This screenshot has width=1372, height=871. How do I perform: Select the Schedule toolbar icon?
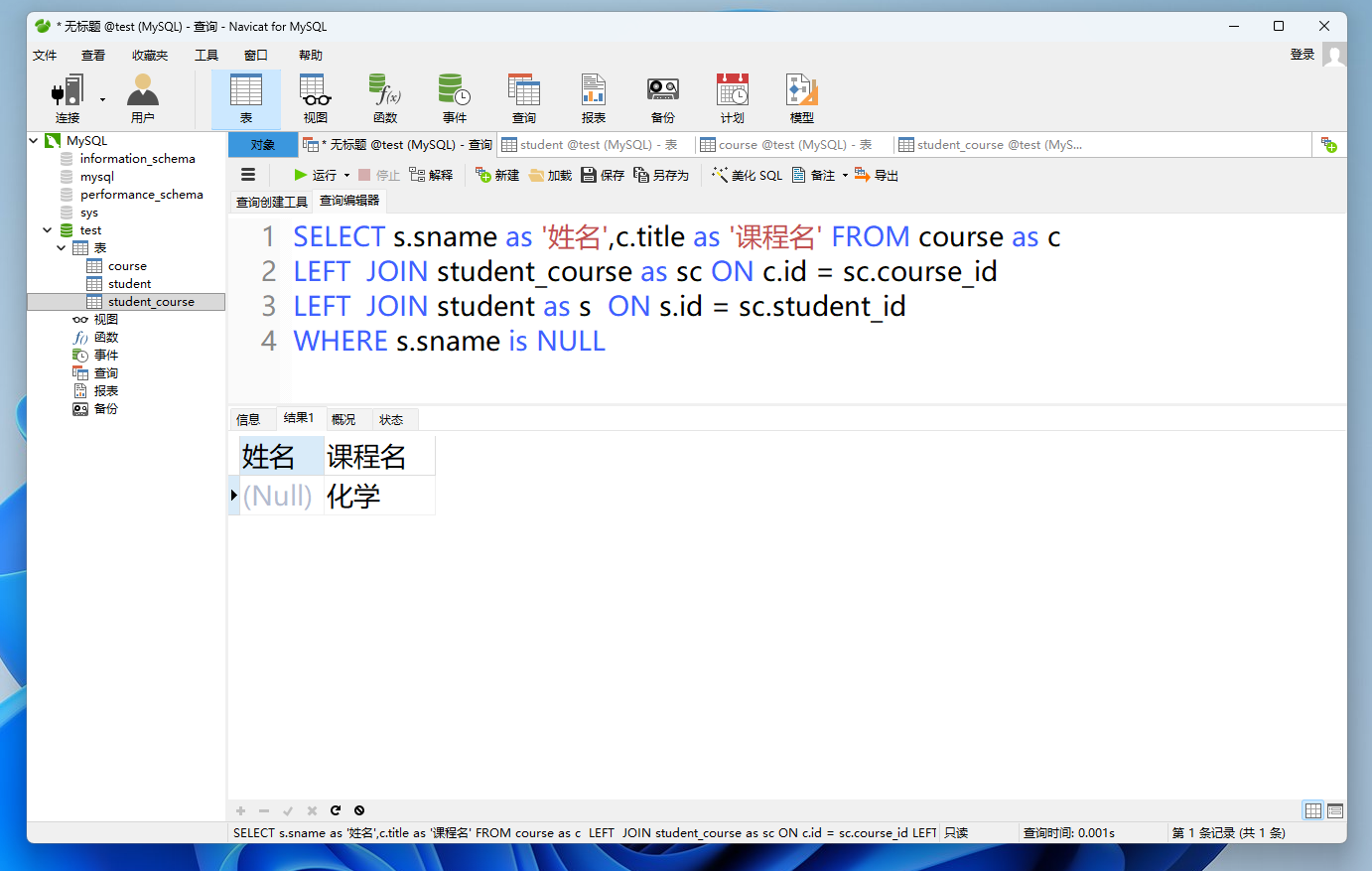click(x=733, y=98)
